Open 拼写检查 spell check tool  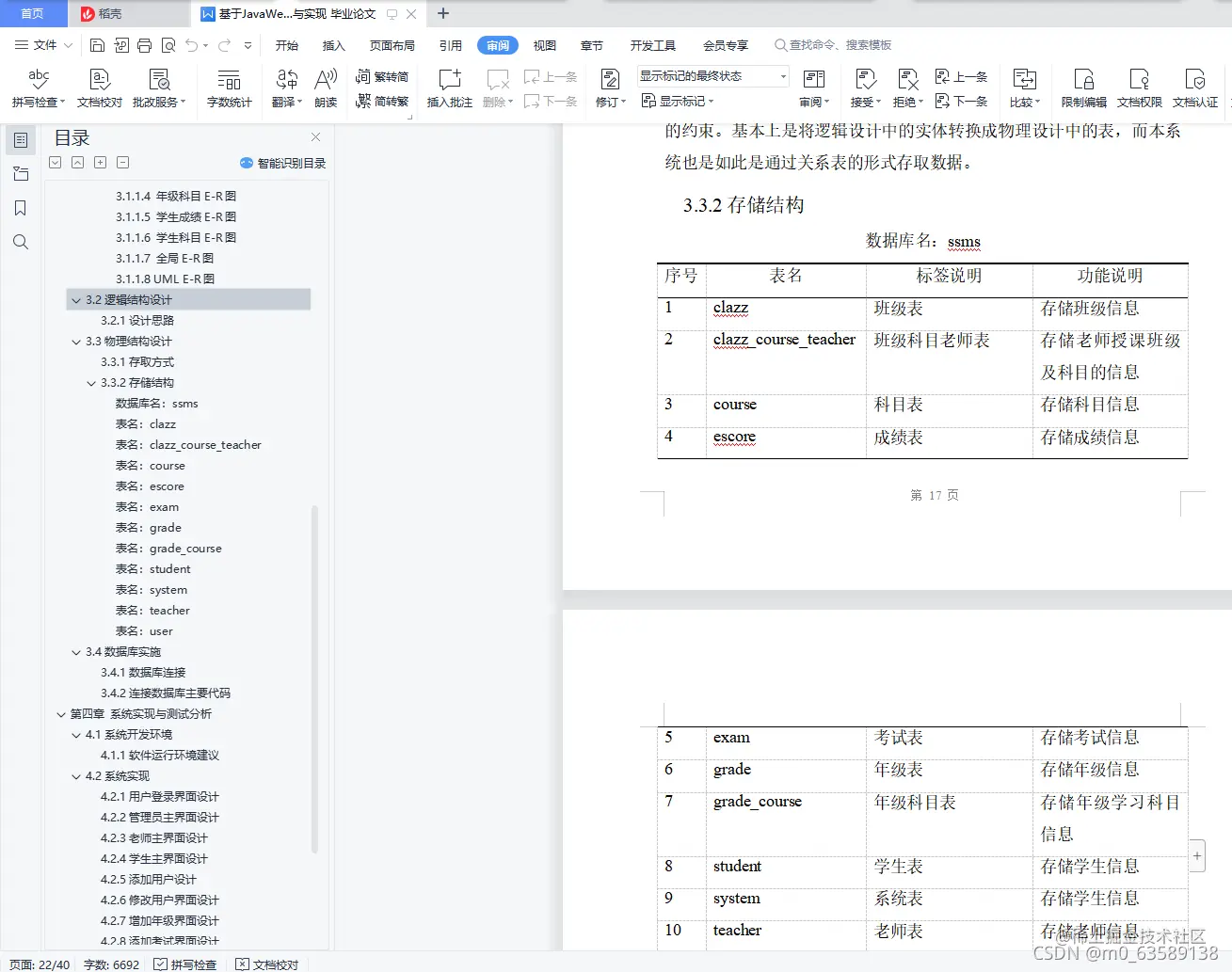[39, 88]
